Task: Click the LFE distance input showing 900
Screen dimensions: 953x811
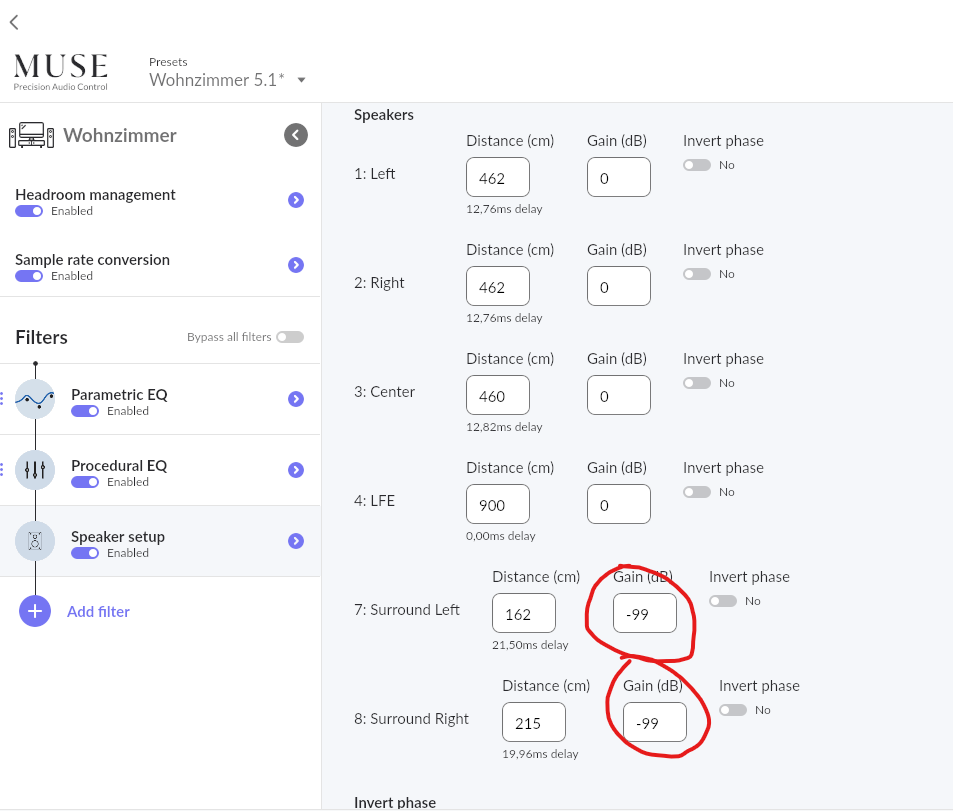Action: pos(497,504)
